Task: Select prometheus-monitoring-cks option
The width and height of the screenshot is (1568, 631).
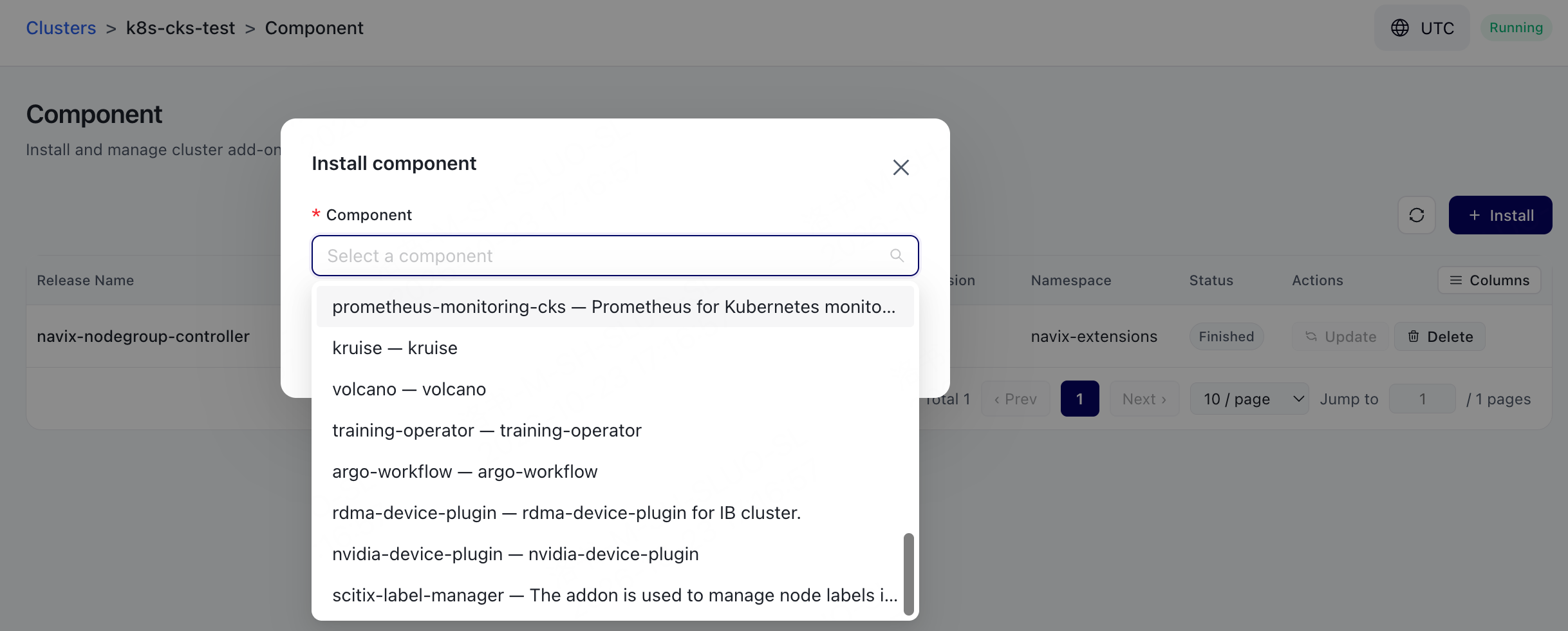Action: pos(615,306)
